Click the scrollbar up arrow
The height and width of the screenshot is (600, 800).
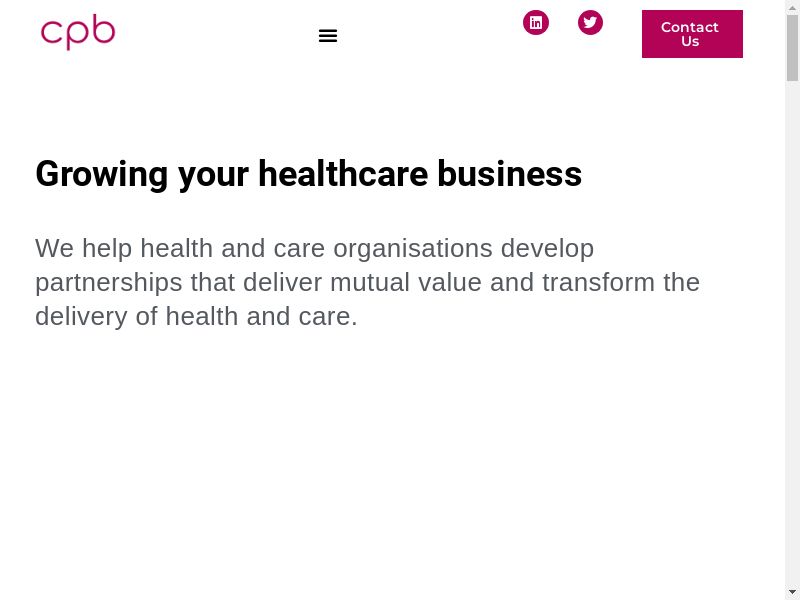coord(792,7)
